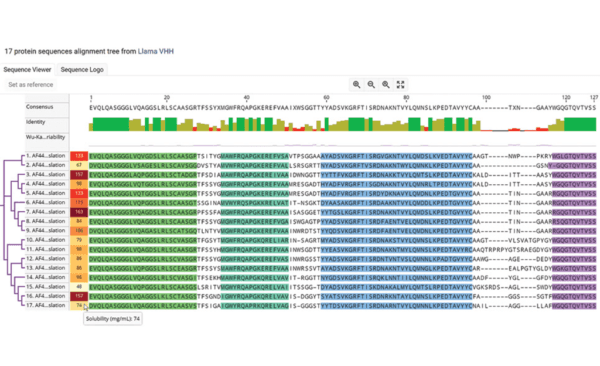Image resolution: width=600 pixels, height=366 pixels.
Task: Click the purple highlighted sequence region in row 17
Action: coord(574,306)
